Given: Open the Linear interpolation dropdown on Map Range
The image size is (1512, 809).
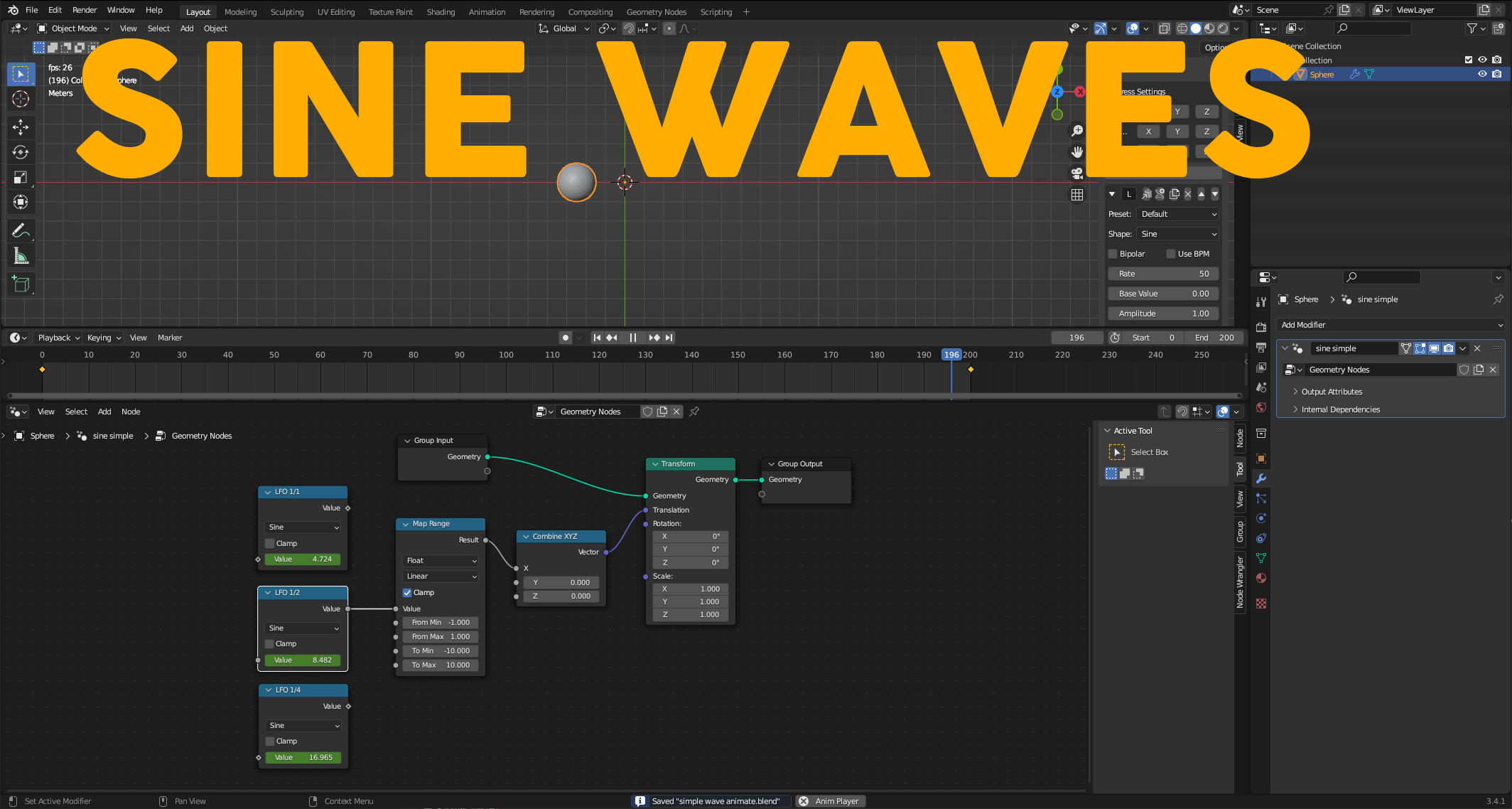Looking at the screenshot, I should (441, 577).
